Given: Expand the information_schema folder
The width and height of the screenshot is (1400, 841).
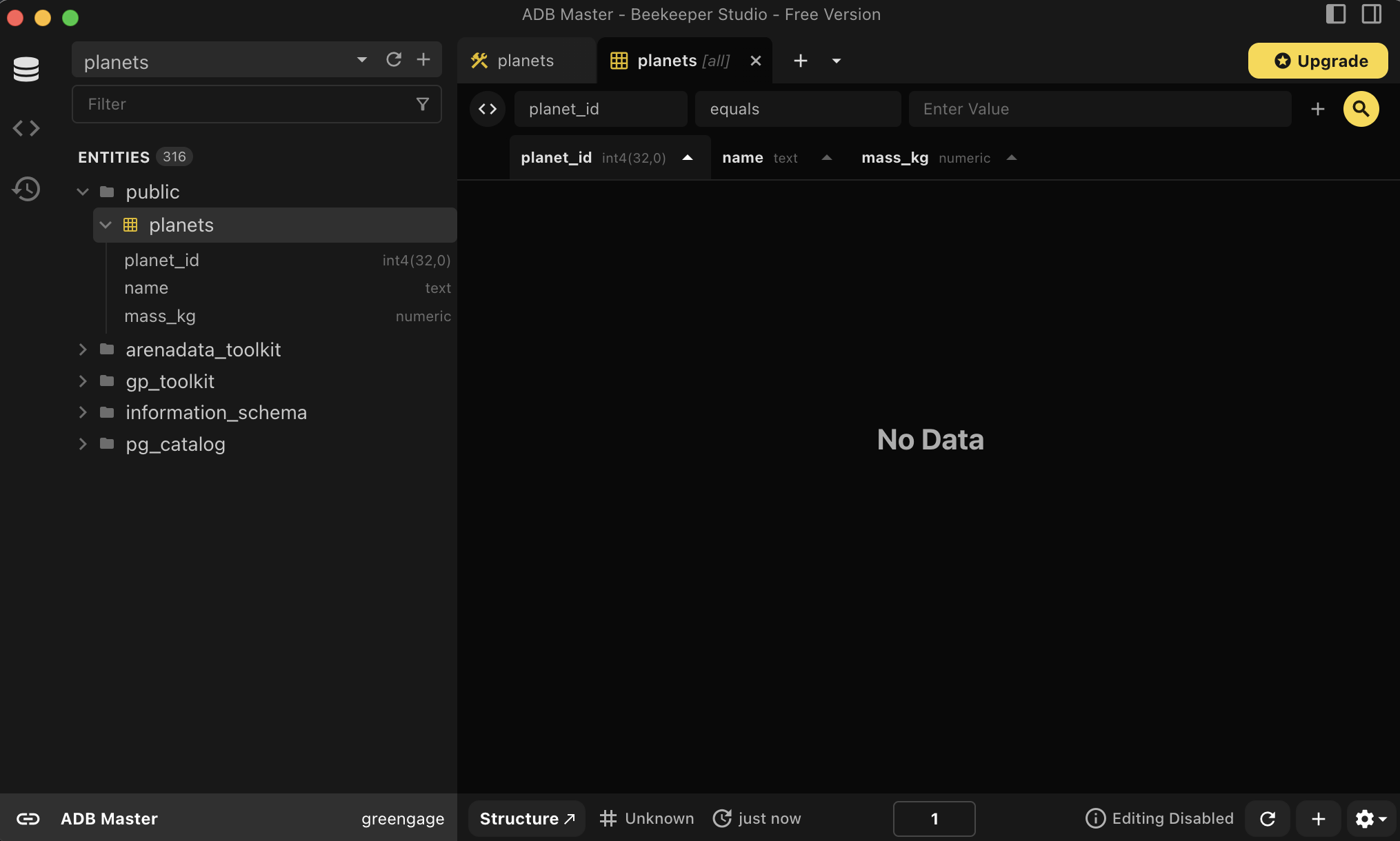Looking at the screenshot, I should point(83,412).
